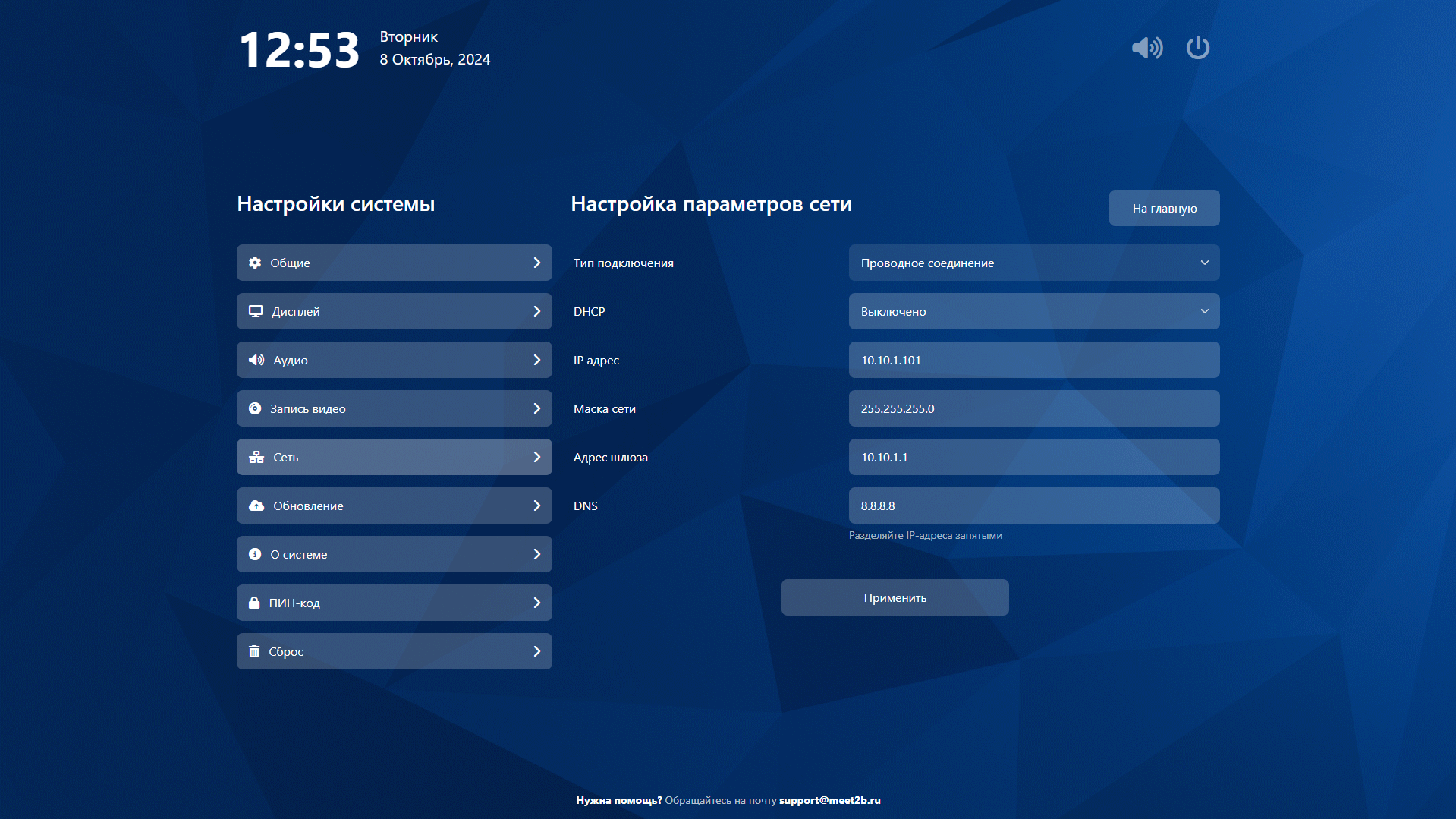Viewport: 1456px width, 819px height.
Task: Click the record disc icon beside Запись видео
Action: (x=255, y=408)
